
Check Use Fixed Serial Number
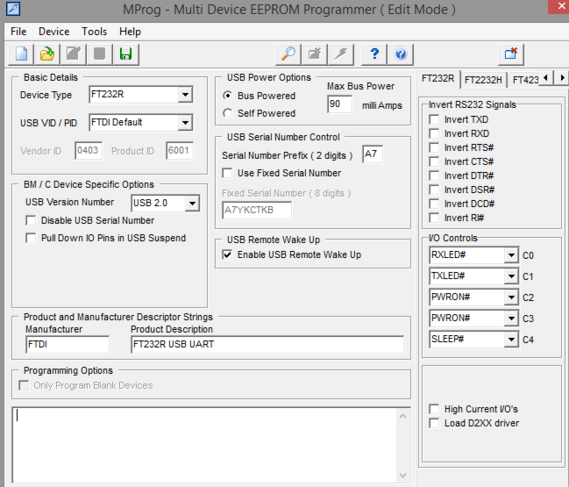point(227,173)
